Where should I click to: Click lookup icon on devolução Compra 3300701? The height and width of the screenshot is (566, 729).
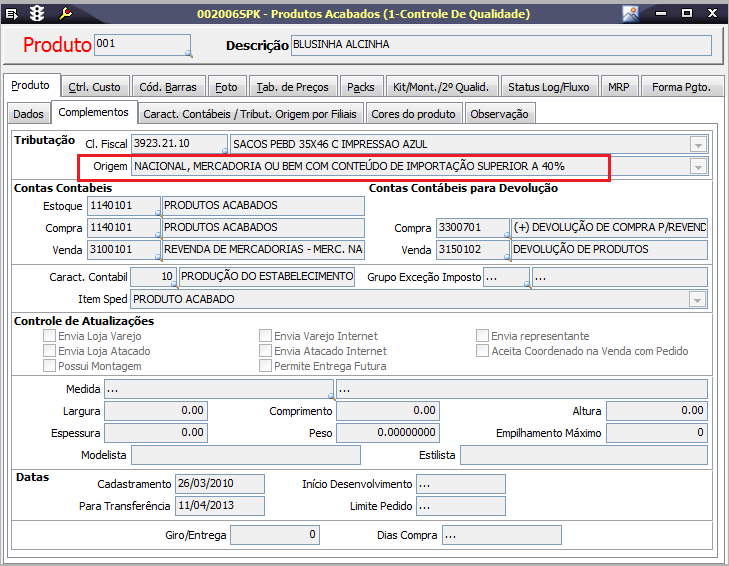[x=507, y=235]
